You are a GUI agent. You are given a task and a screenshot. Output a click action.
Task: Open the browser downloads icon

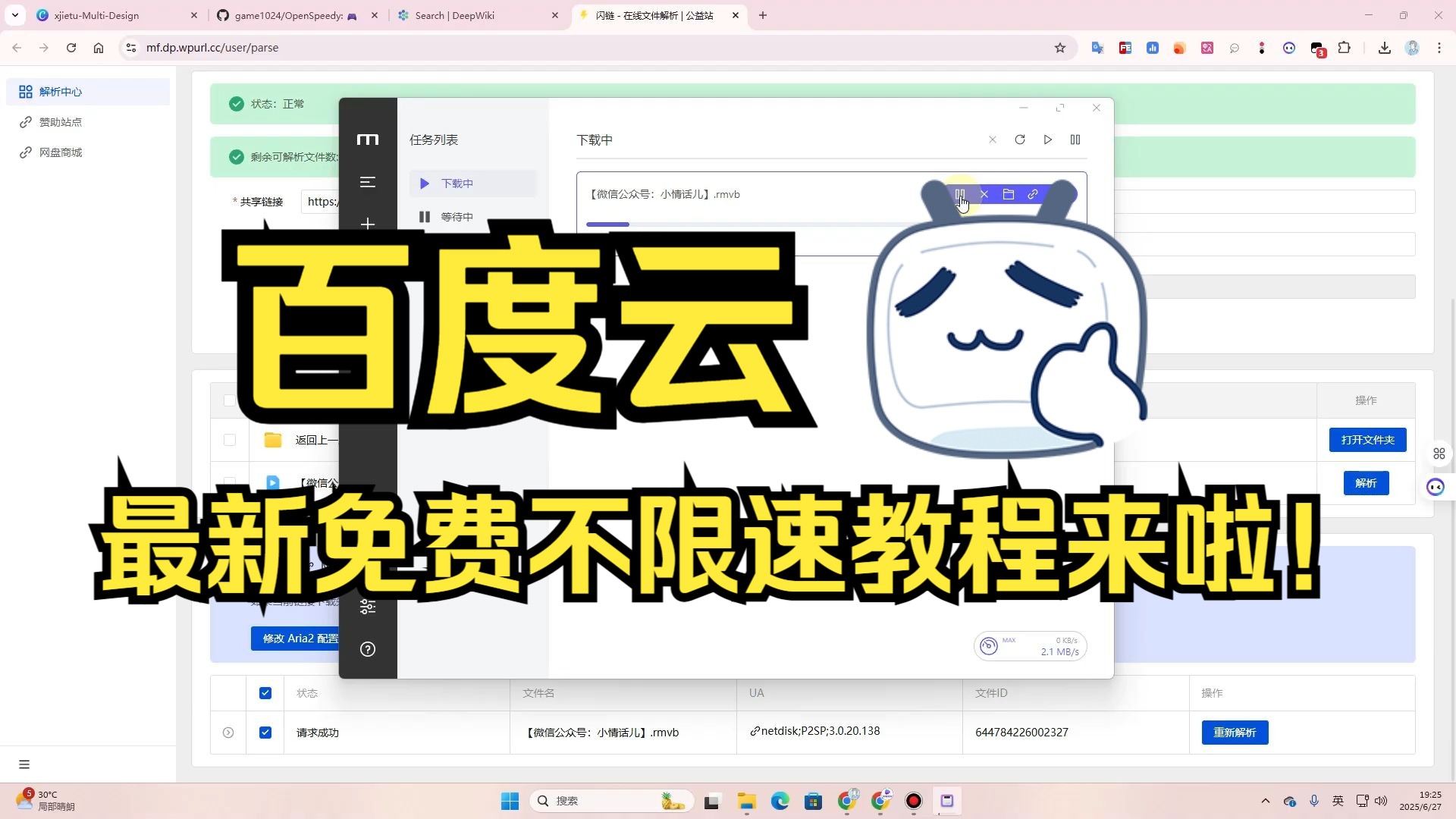(1385, 48)
